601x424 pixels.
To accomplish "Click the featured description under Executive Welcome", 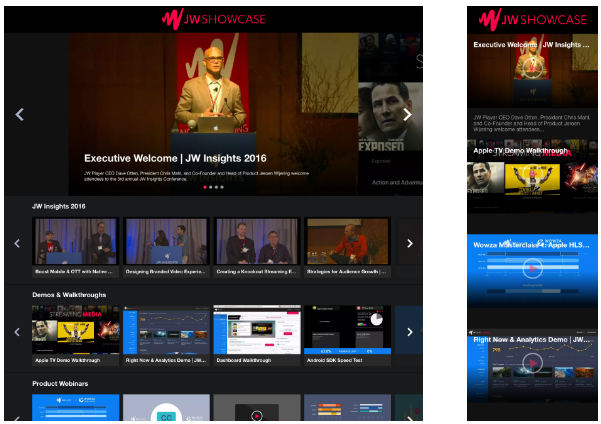I will (196, 176).
